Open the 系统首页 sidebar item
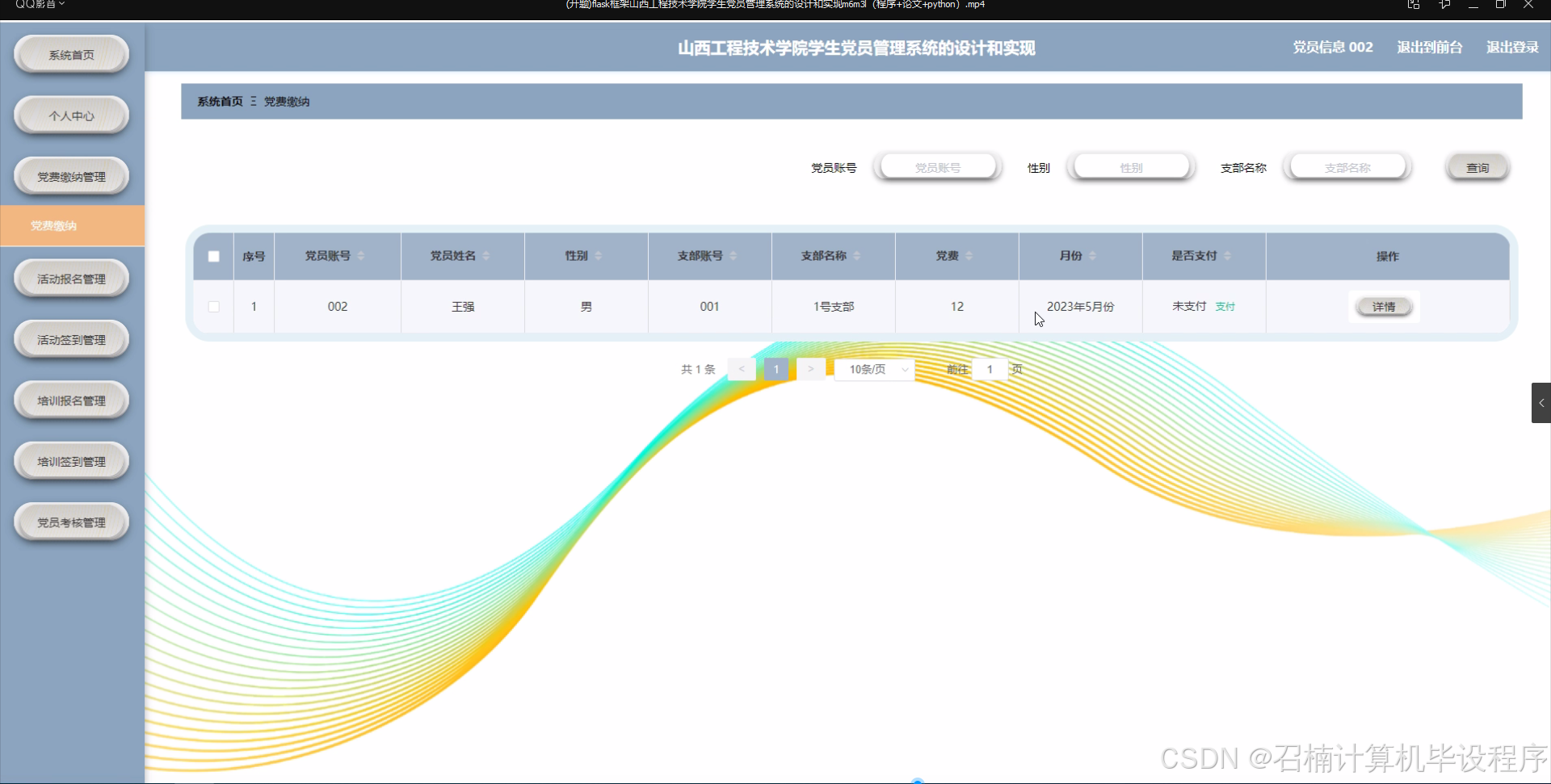 click(71, 54)
